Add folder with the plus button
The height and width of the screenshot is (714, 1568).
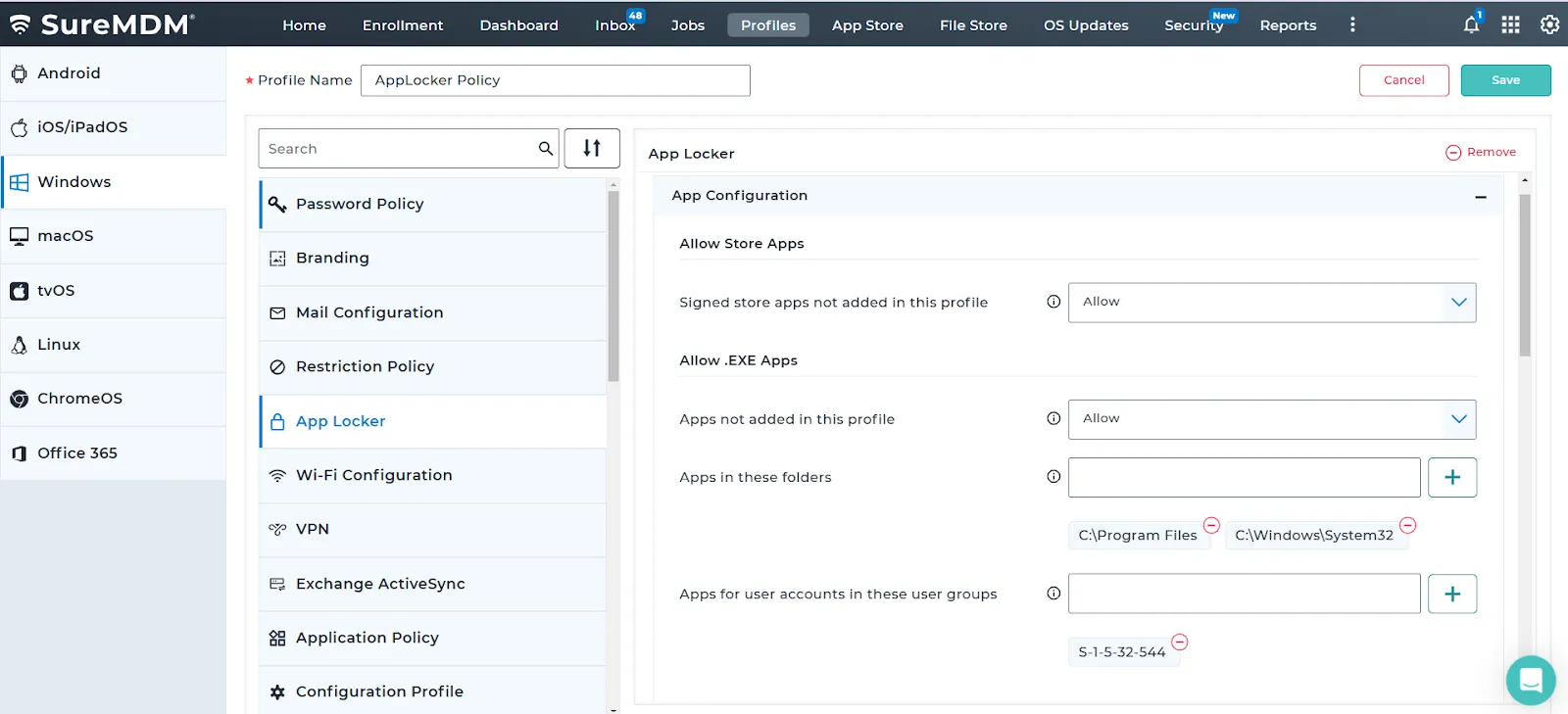tap(1452, 477)
